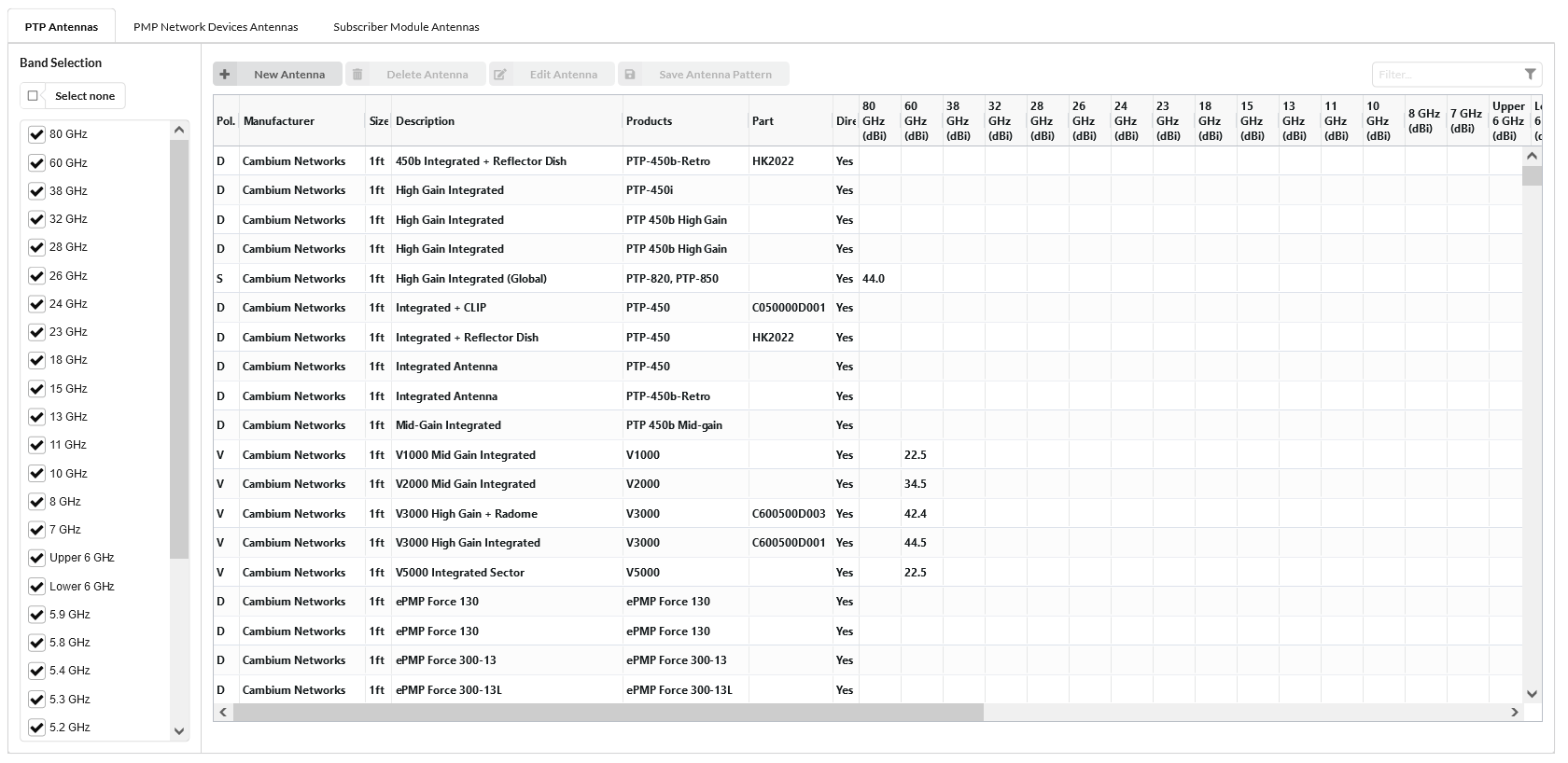Click the floppy disk save pattern icon
The height and width of the screenshot is (763, 1568).
coord(630,75)
